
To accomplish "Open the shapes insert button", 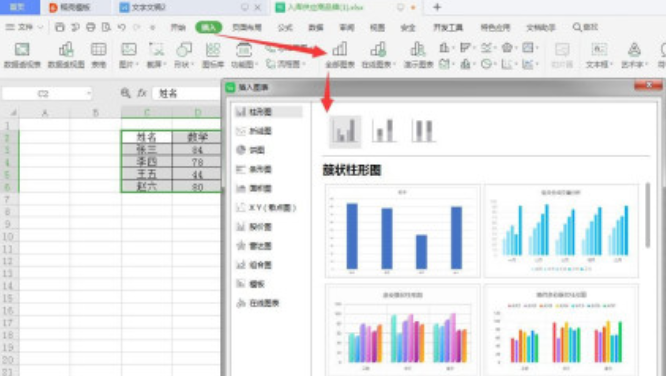I will point(183,55).
